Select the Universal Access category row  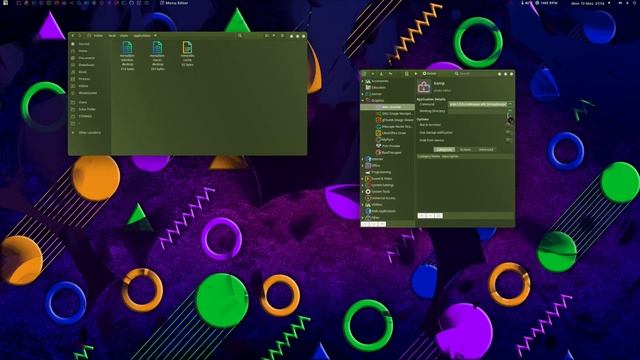point(387,198)
